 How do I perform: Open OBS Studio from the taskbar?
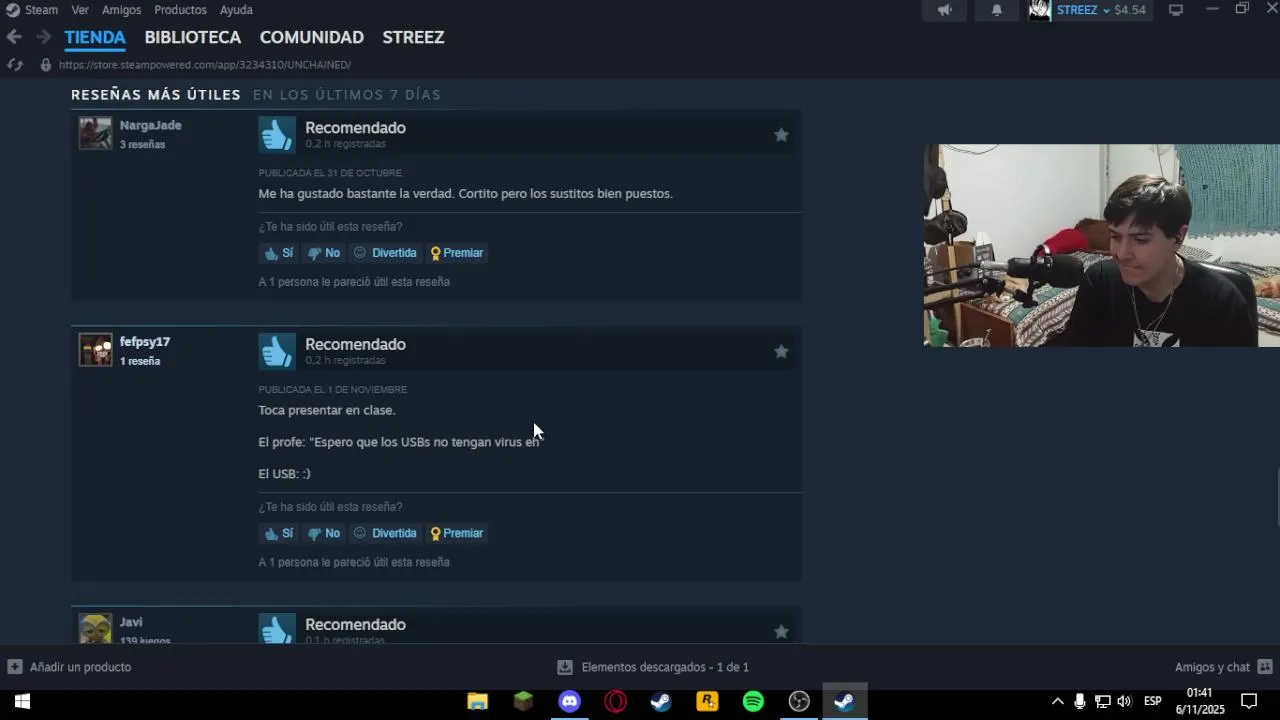pos(799,702)
